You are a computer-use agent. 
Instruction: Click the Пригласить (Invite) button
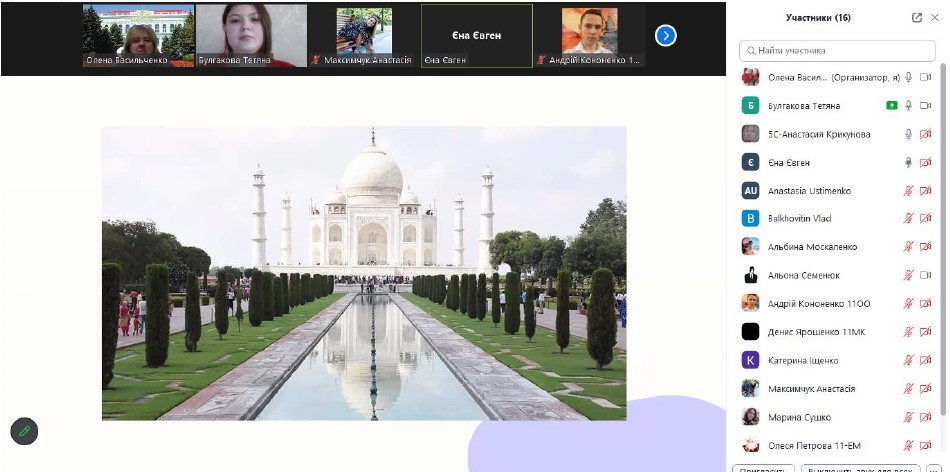click(x=763, y=468)
